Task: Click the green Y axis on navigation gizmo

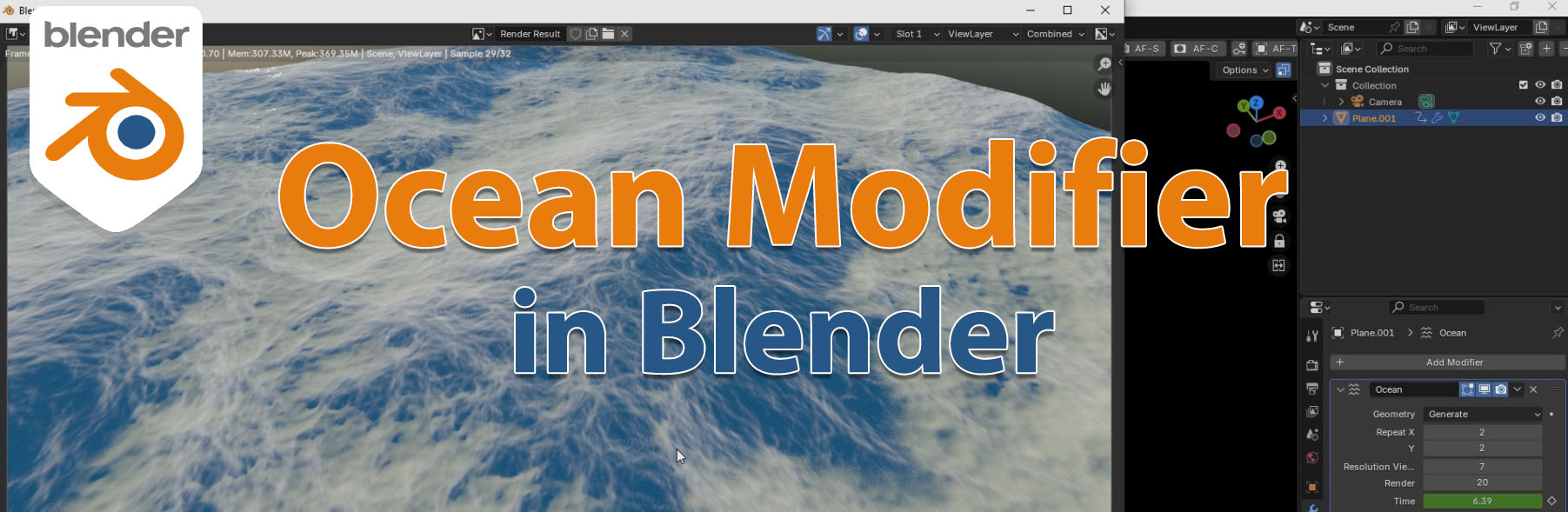Action: point(1244,106)
